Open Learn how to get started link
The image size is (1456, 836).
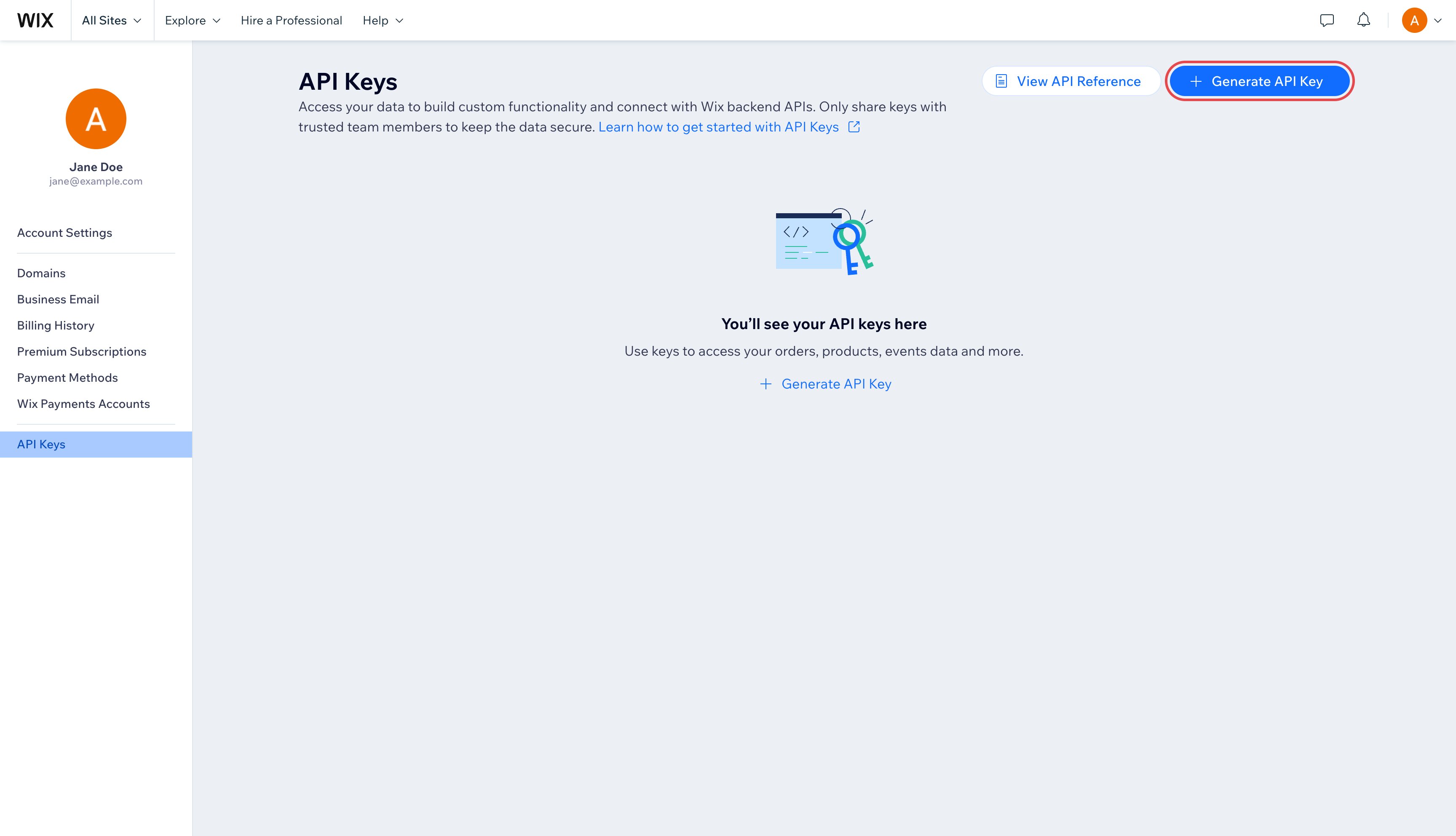(x=719, y=127)
